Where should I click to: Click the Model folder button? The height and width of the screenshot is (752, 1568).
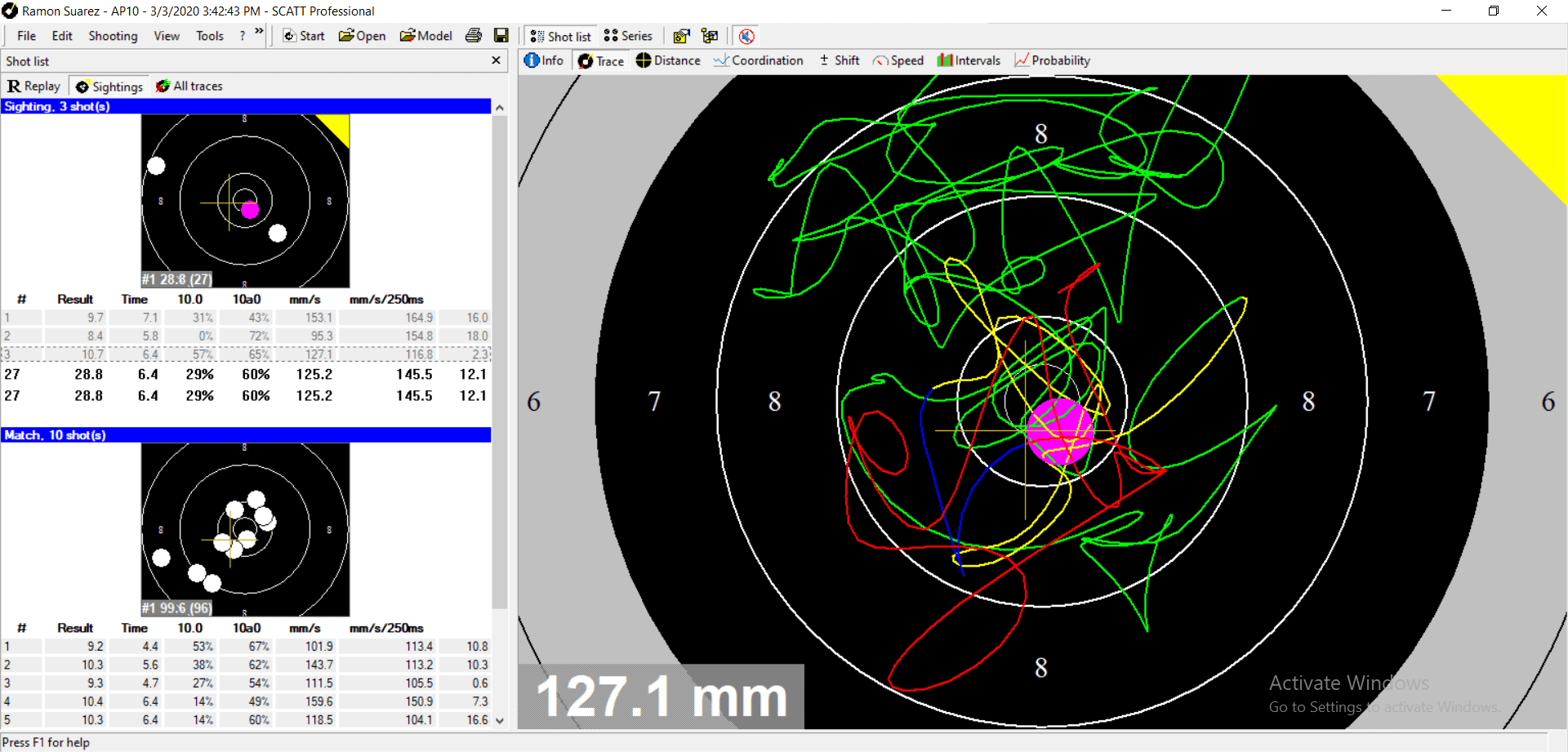click(425, 36)
